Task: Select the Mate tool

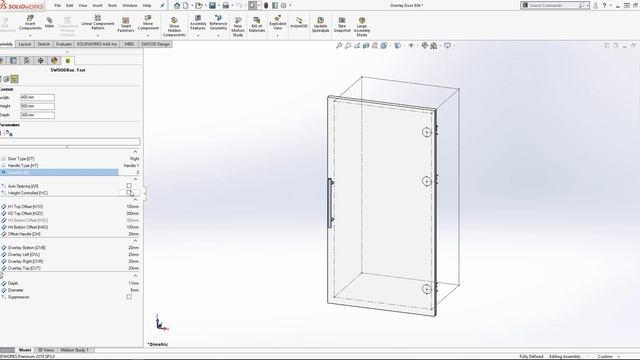Action: point(49,22)
